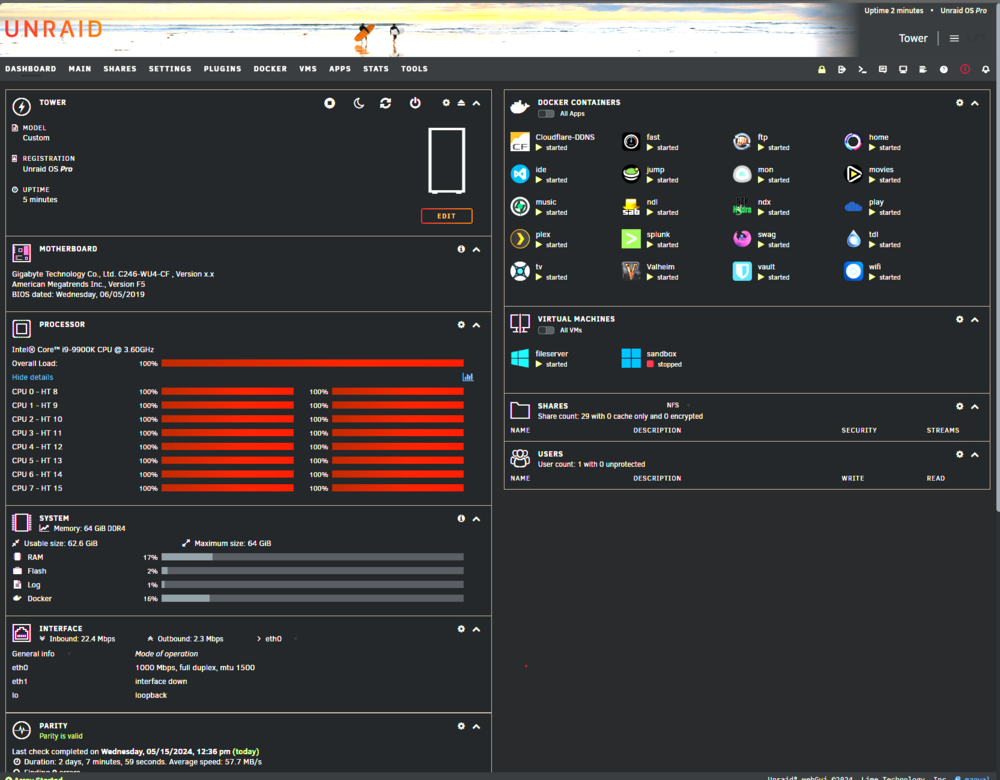
Task: Click the General info selector
Action: 41,654
